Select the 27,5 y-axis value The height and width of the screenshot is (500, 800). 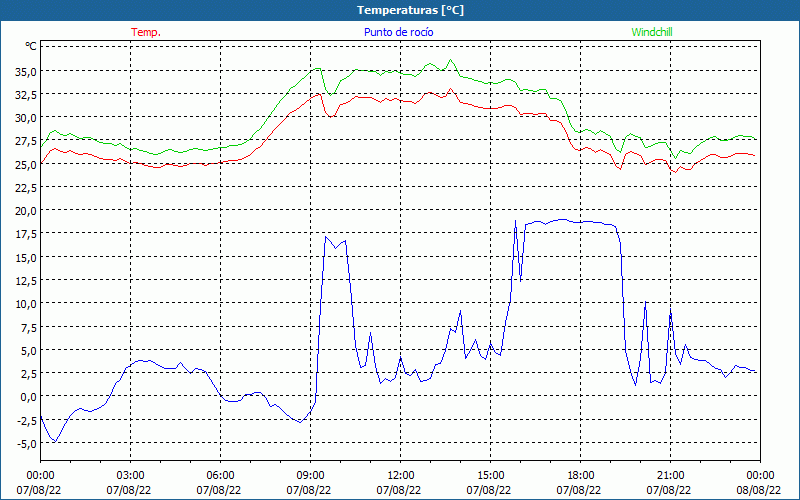[27, 141]
